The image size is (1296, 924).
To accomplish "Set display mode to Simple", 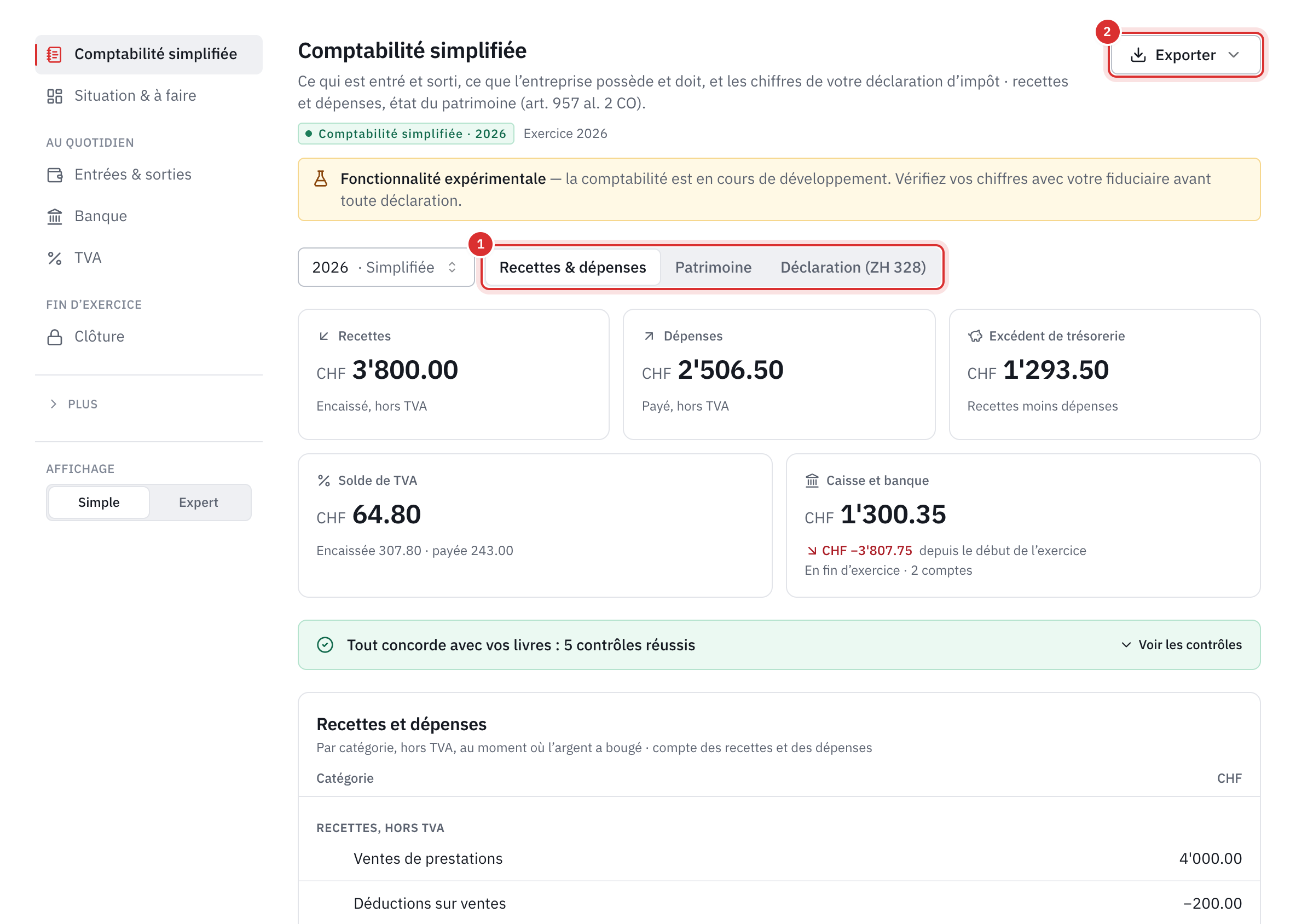I will [99, 503].
